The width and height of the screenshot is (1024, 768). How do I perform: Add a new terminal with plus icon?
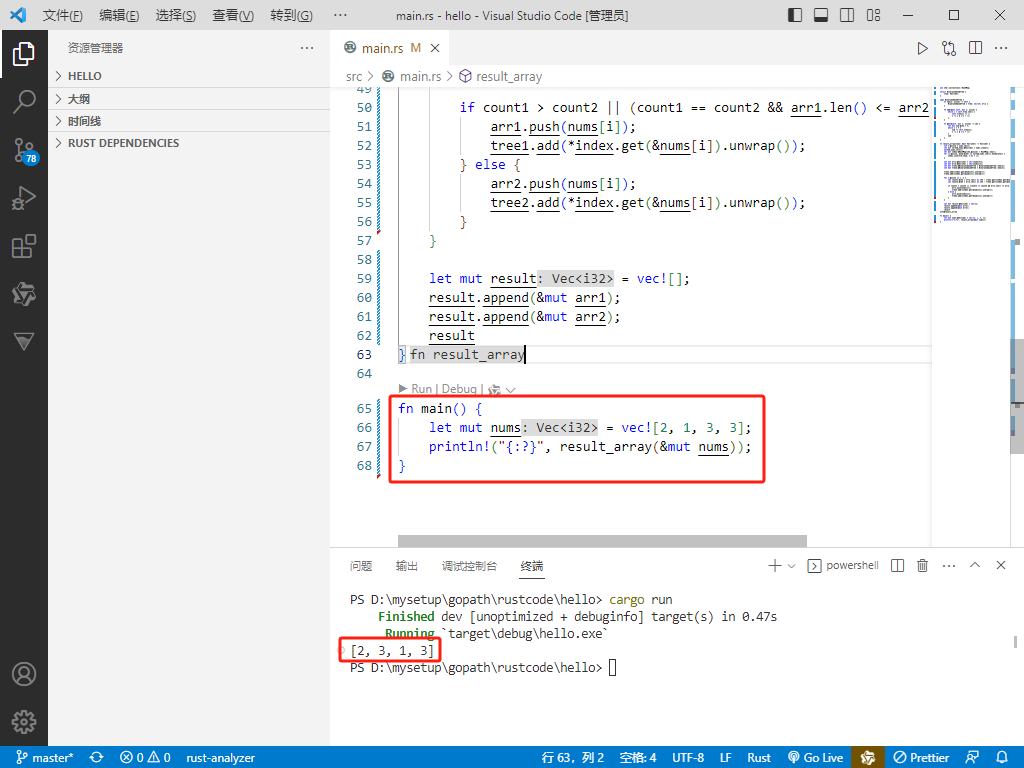coord(775,566)
